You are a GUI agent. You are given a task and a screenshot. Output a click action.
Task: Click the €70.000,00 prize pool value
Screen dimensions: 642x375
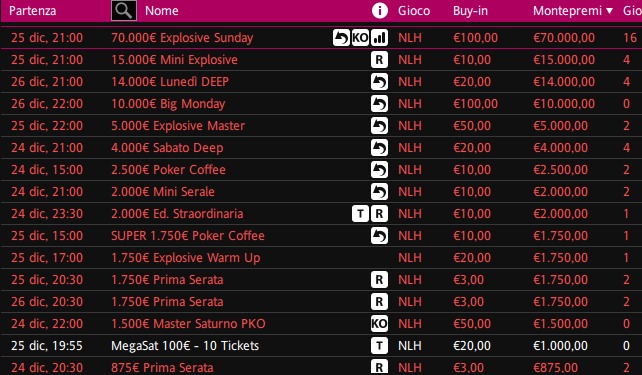(x=564, y=38)
